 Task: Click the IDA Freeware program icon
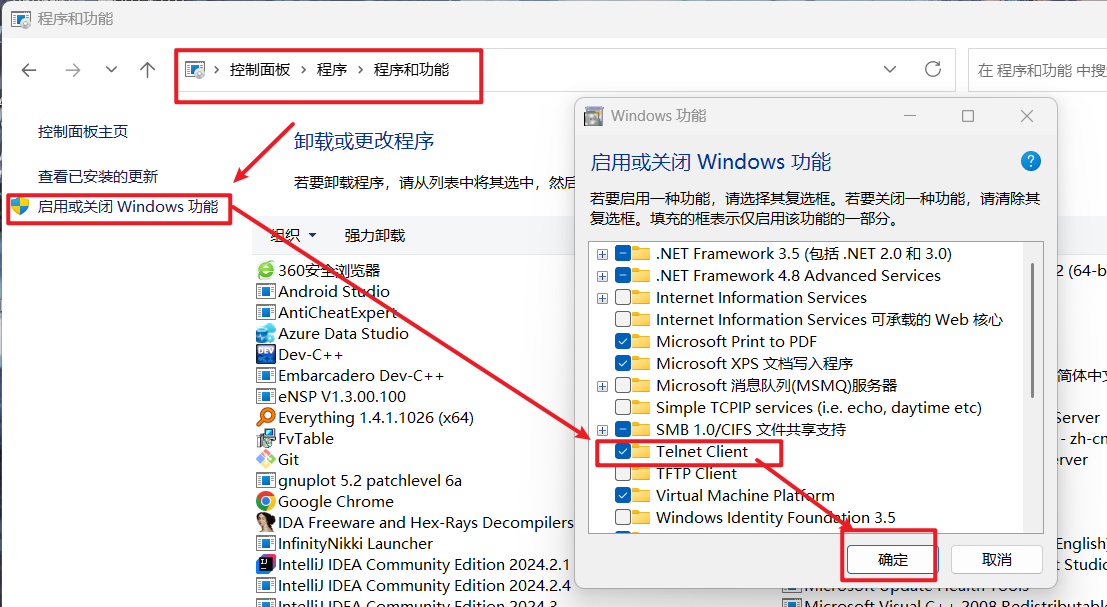tap(265, 522)
